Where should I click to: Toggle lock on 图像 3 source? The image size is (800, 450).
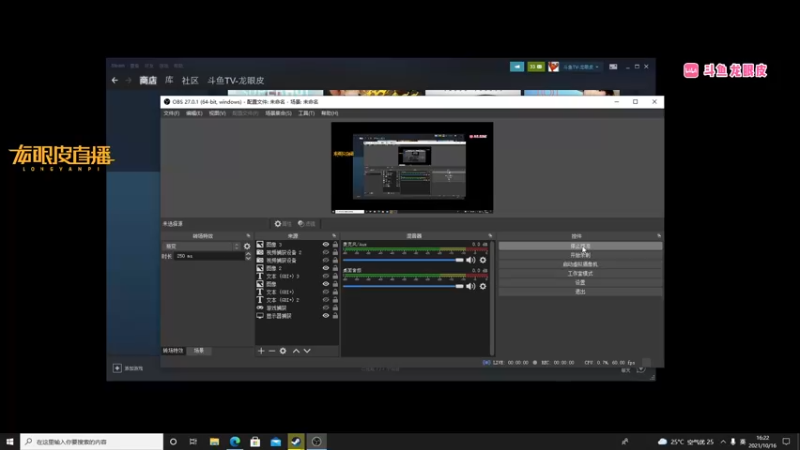tap(335, 244)
